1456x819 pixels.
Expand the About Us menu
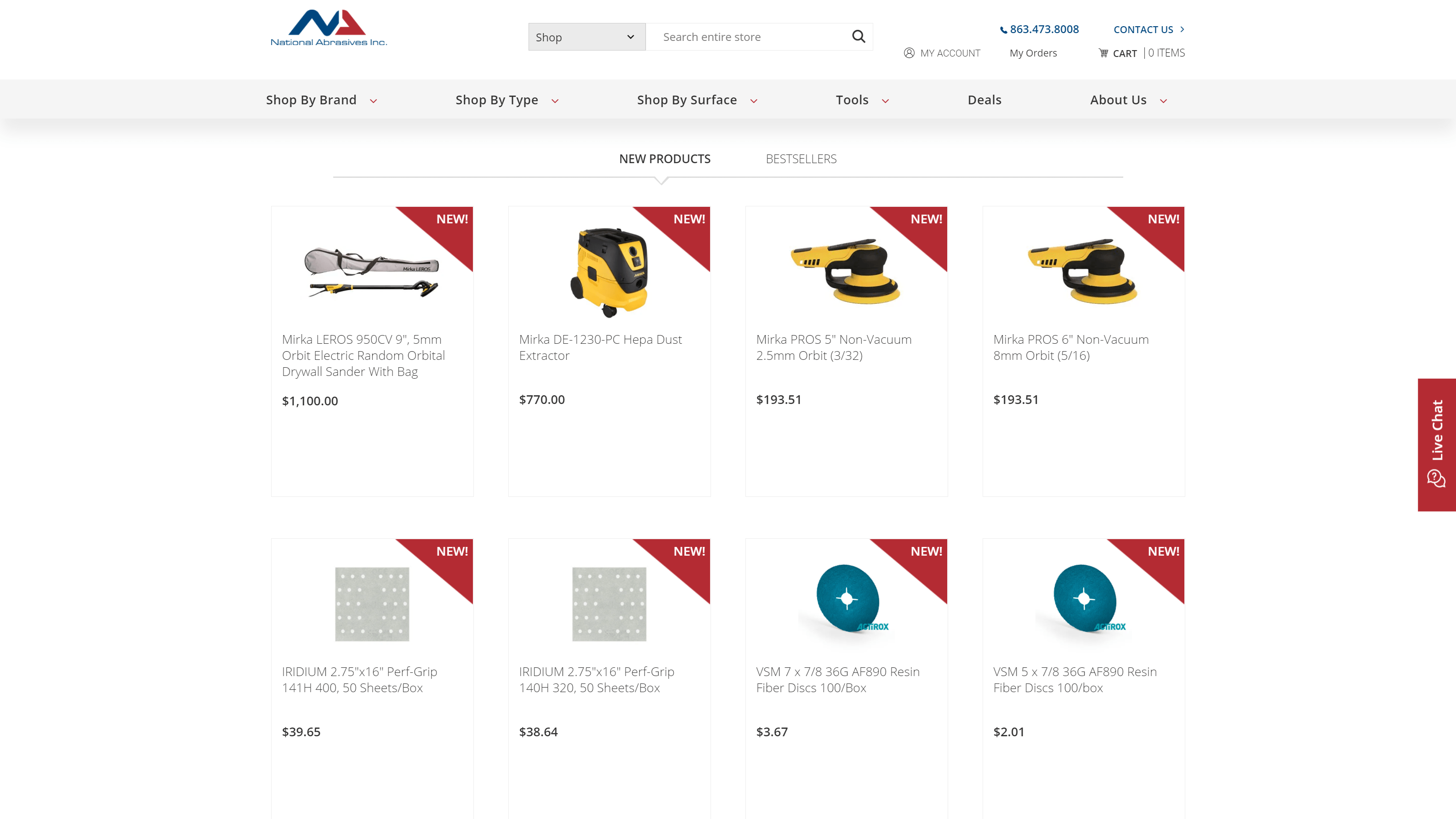[1128, 100]
